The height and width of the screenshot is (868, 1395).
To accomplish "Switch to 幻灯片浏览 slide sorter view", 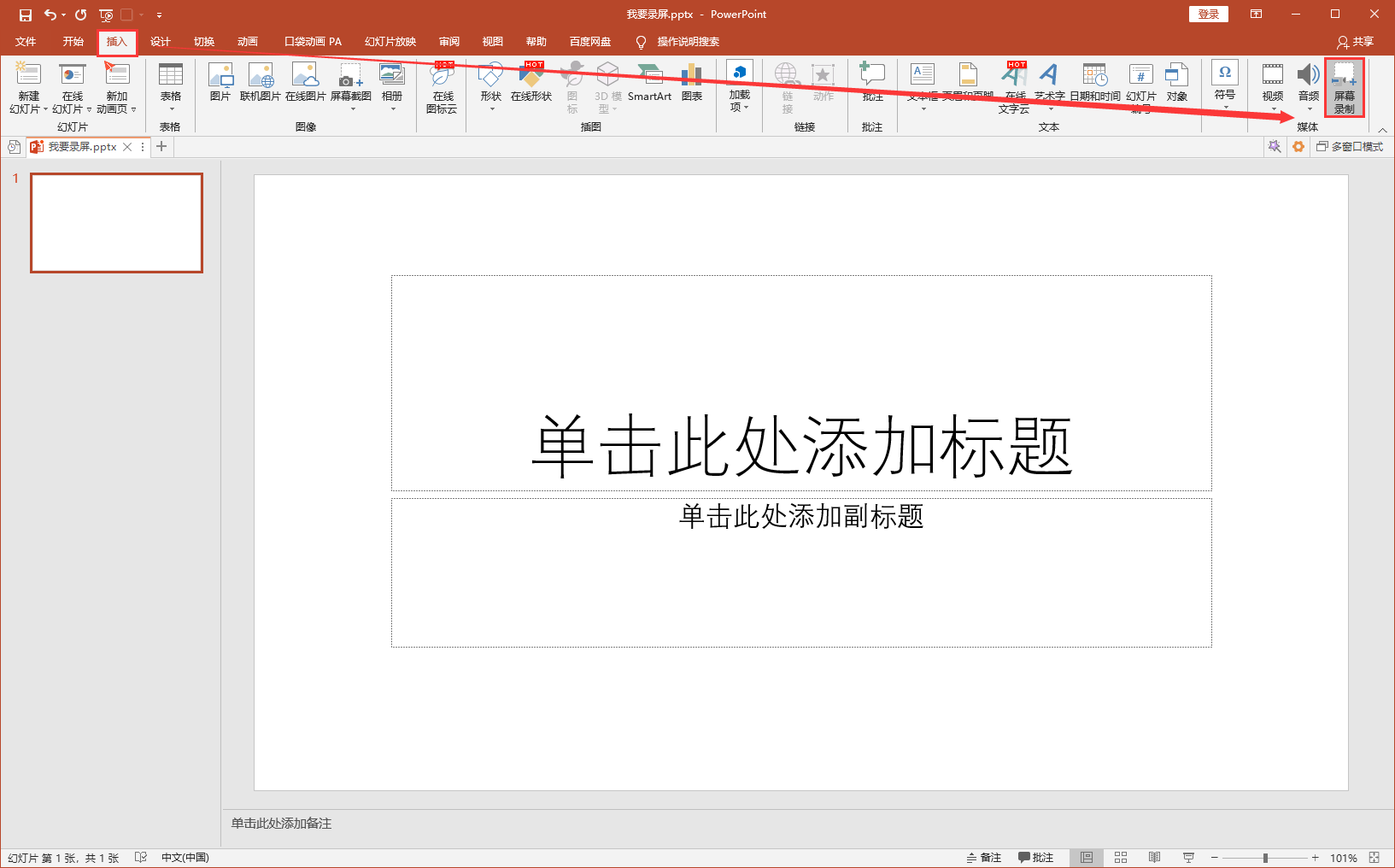I will [x=1120, y=856].
